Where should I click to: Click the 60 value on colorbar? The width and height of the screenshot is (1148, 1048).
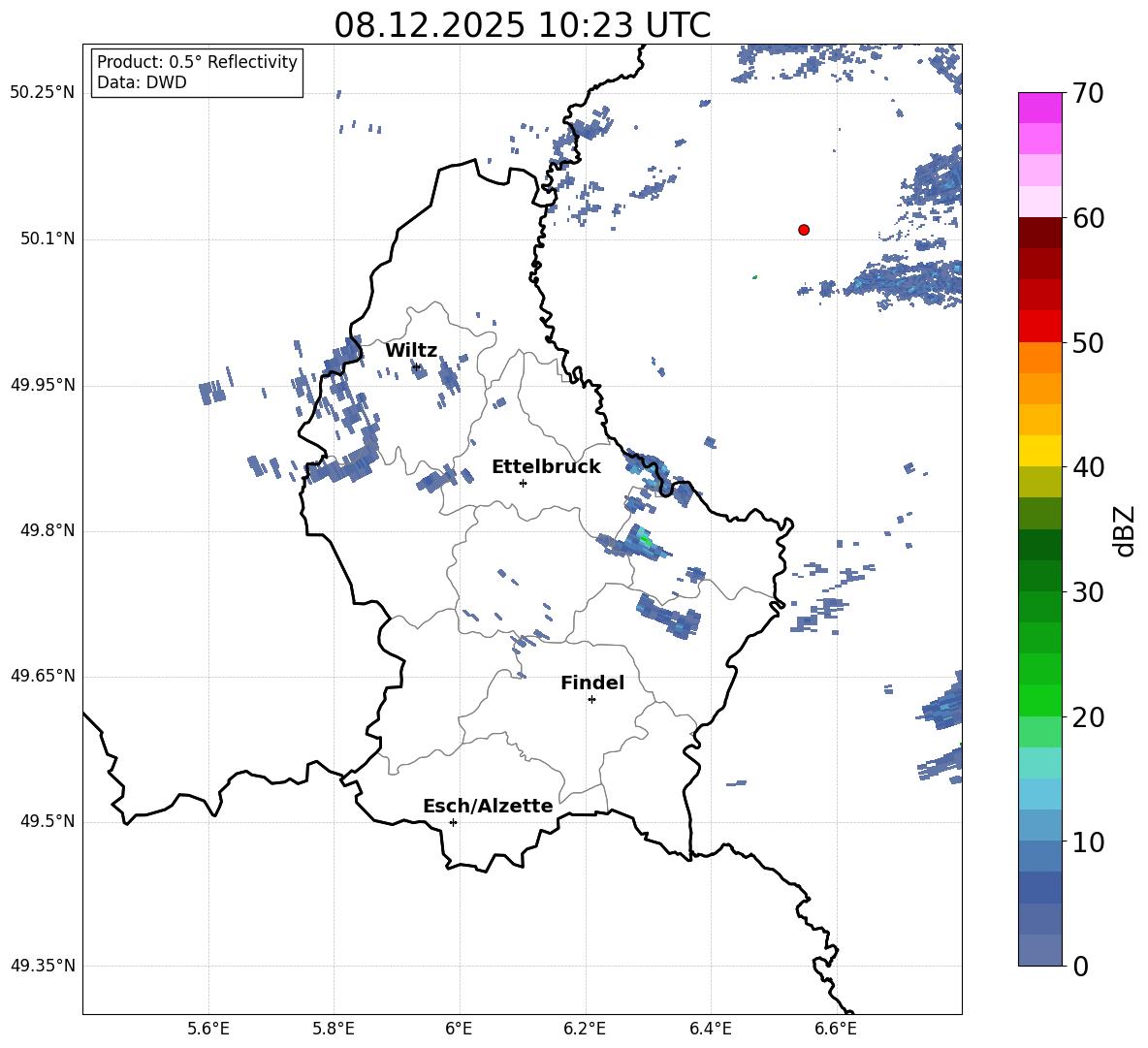coord(1088,218)
